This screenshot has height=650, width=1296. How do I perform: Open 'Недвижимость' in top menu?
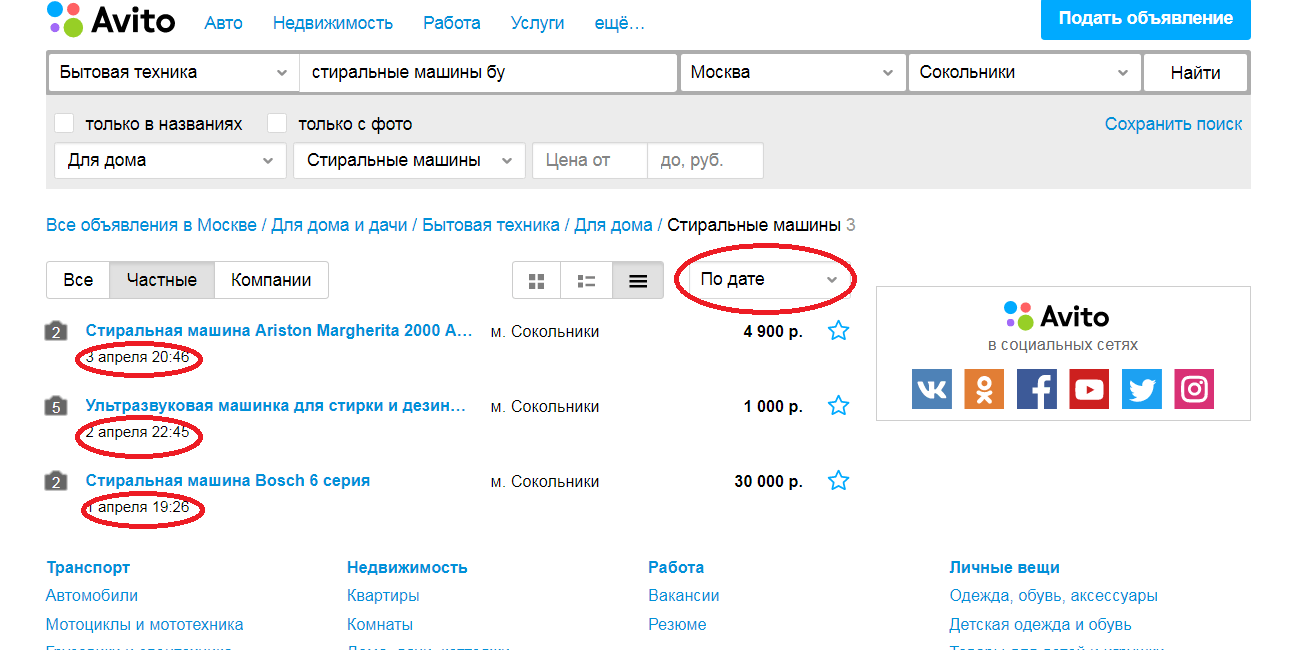[333, 22]
